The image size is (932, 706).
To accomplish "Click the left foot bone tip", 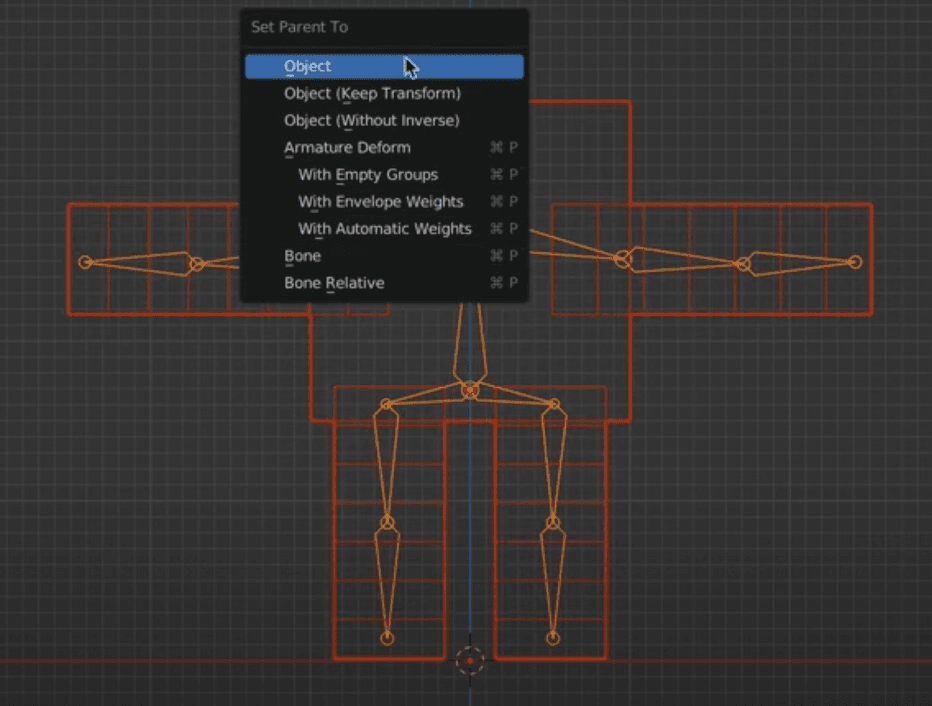I will 387,638.
